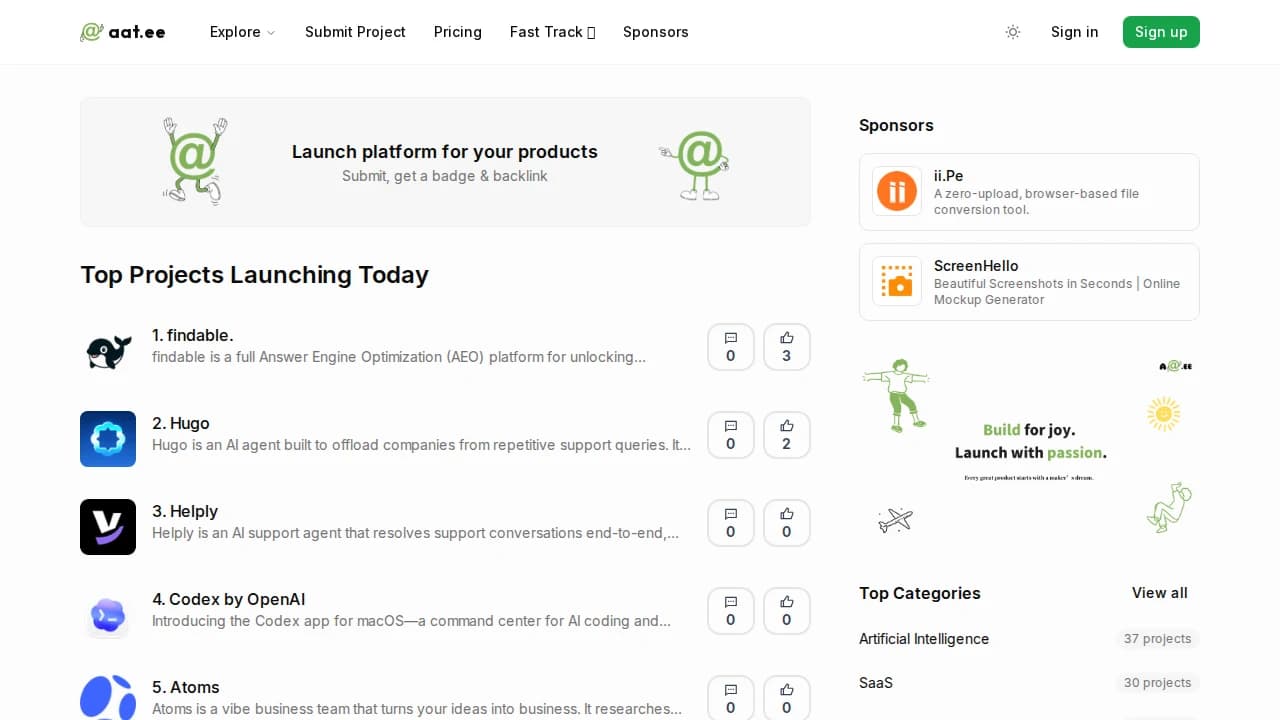Click the green Sign up button
This screenshot has height=720, width=1280.
coord(1161,32)
